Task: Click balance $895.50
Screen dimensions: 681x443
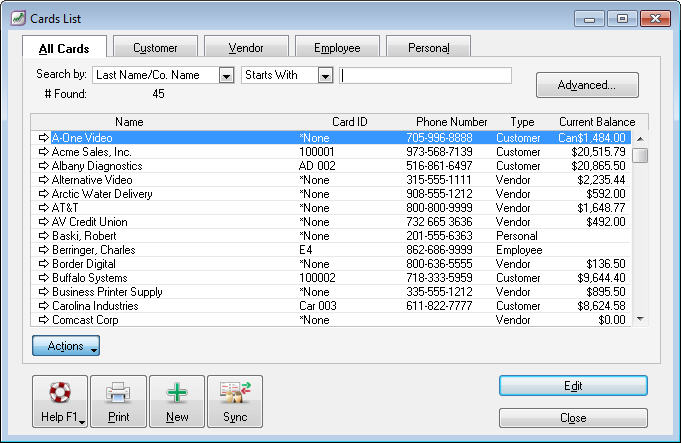Action: [606, 291]
